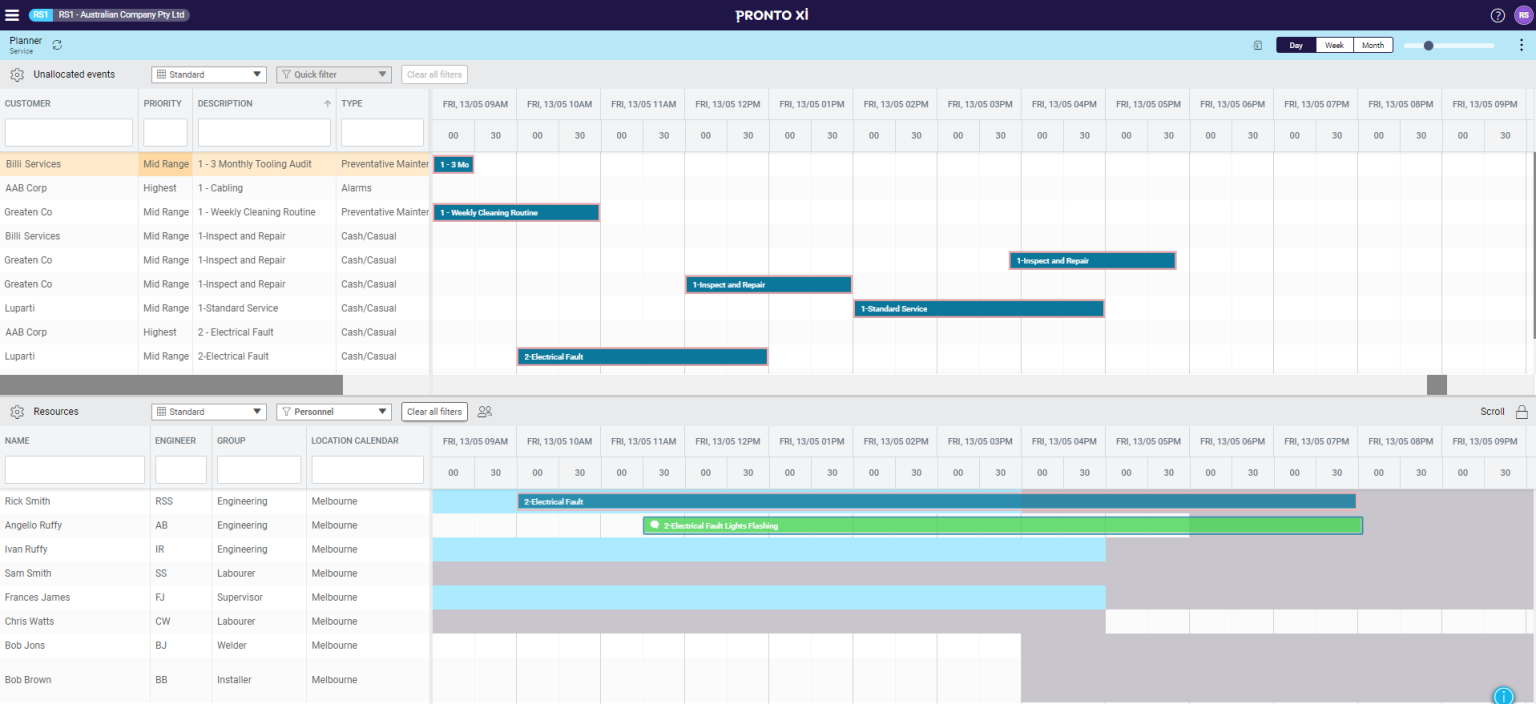Image resolution: width=1536 pixels, height=704 pixels.
Task: Select the Day view toggle
Action: click(x=1295, y=44)
